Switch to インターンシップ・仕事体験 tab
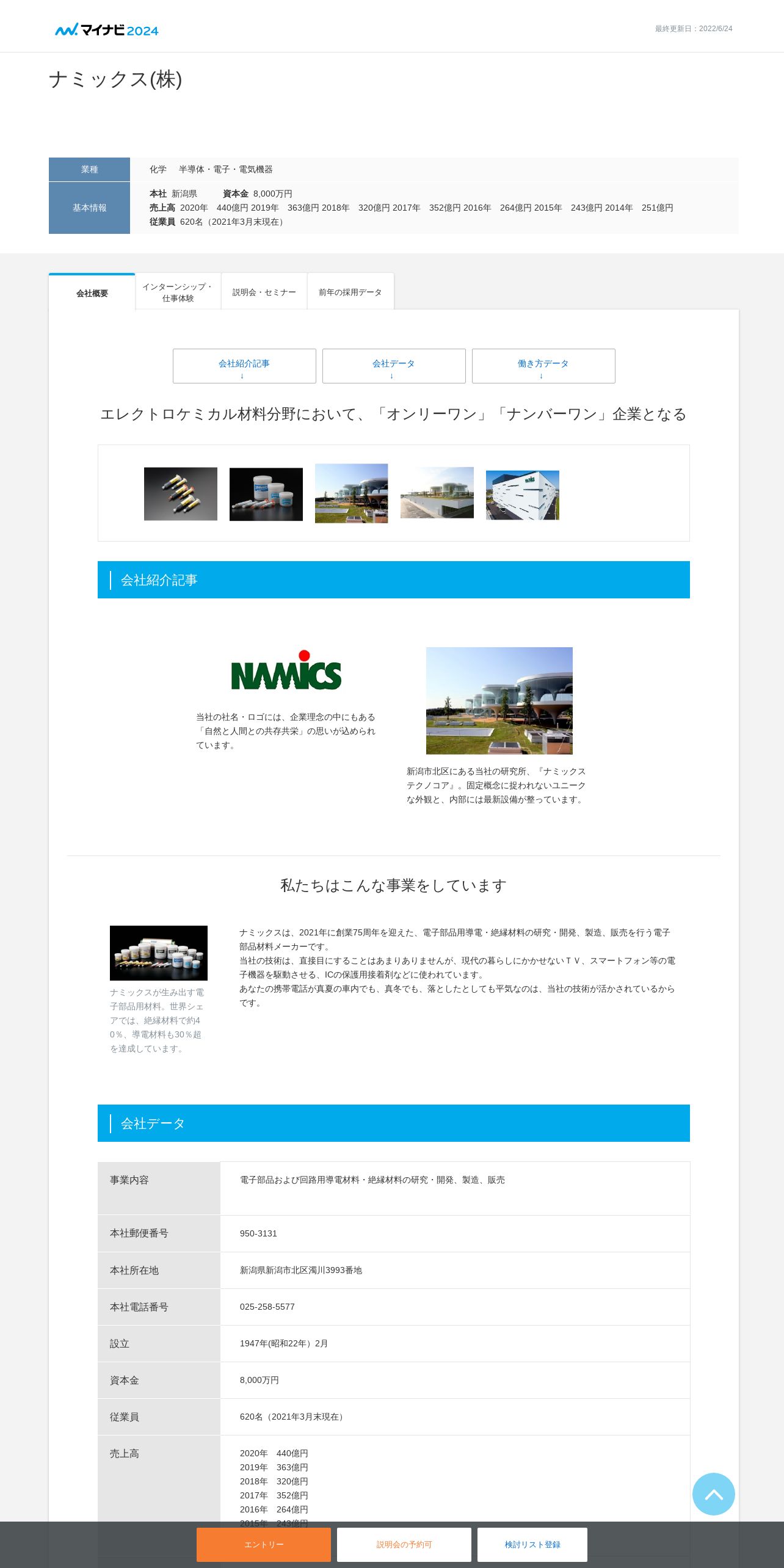The height and width of the screenshot is (1568, 784). tap(178, 292)
